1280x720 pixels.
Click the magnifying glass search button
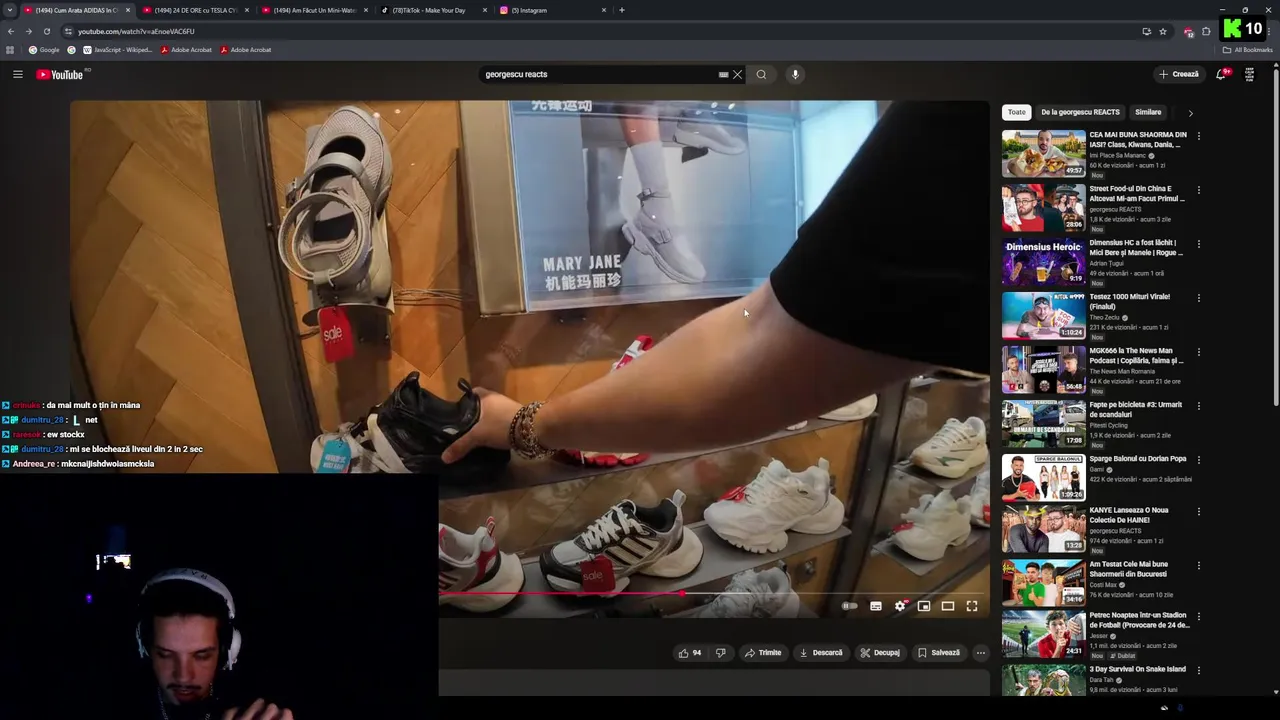pos(761,74)
